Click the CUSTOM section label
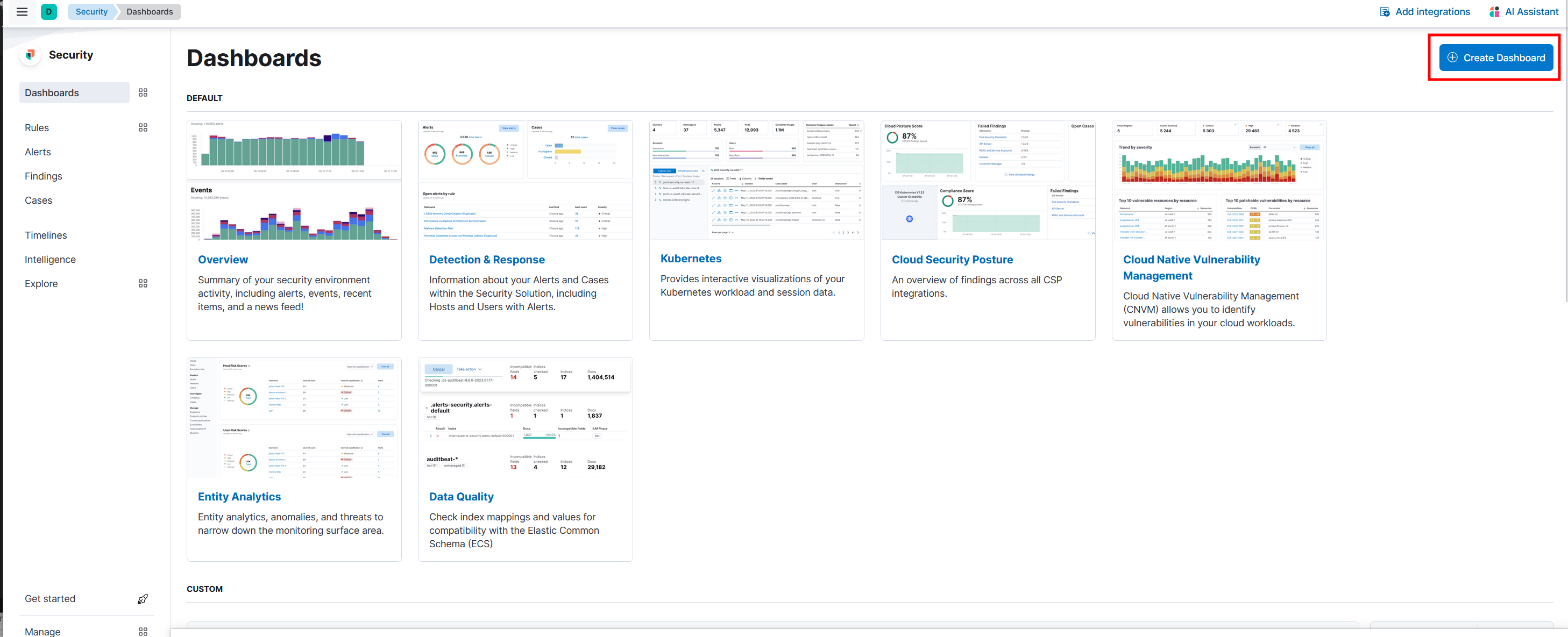The image size is (1568, 637). point(204,589)
